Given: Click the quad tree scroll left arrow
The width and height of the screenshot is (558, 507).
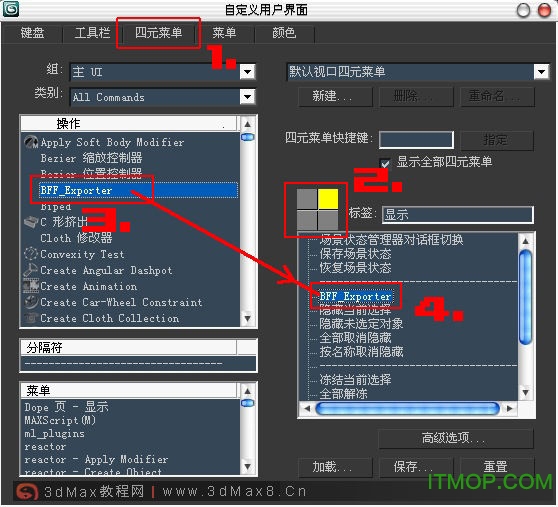Looking at the screenshot, I should point(307,408).
